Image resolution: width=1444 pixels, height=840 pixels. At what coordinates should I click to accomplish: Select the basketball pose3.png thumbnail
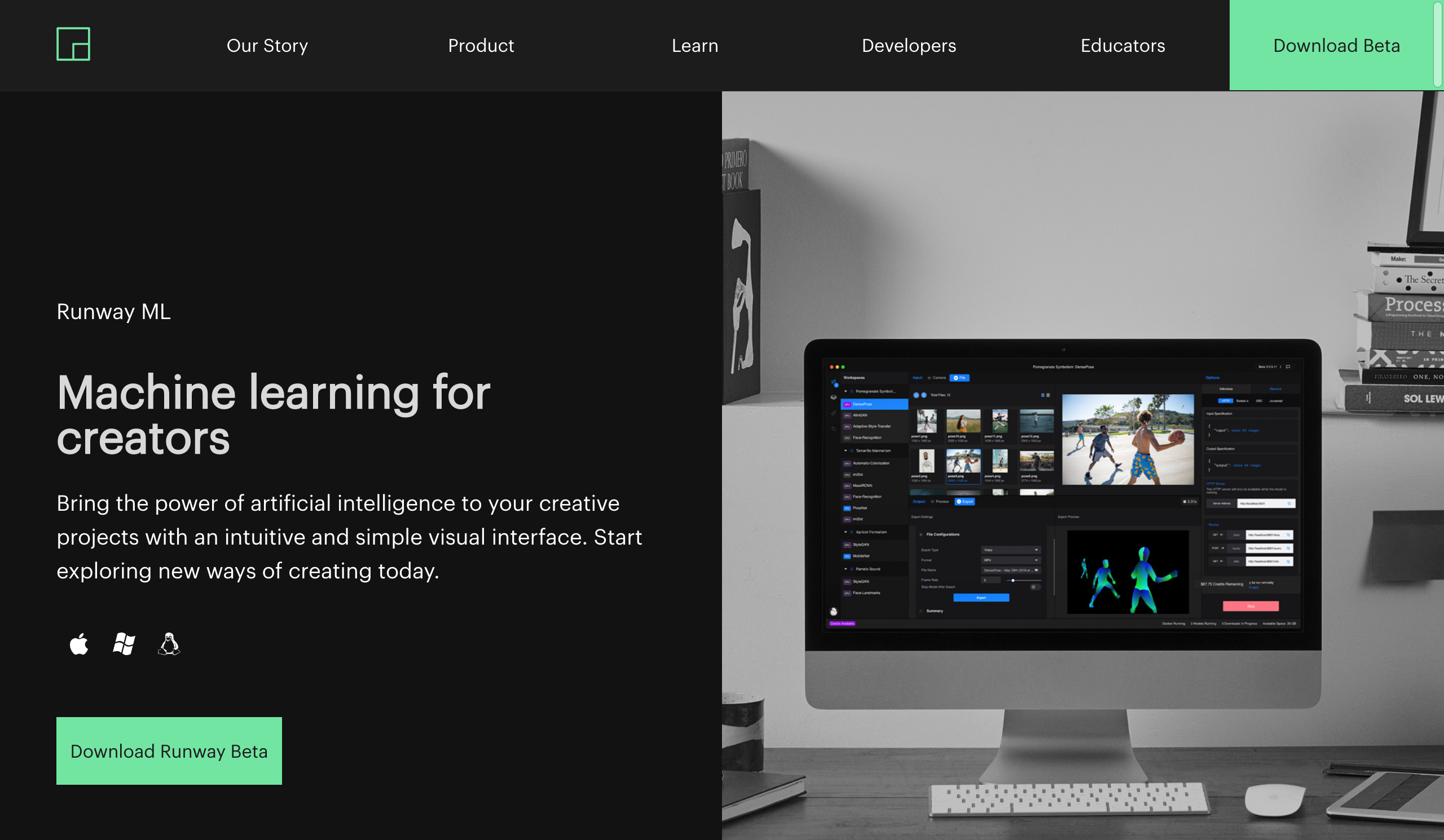point(963,462)
